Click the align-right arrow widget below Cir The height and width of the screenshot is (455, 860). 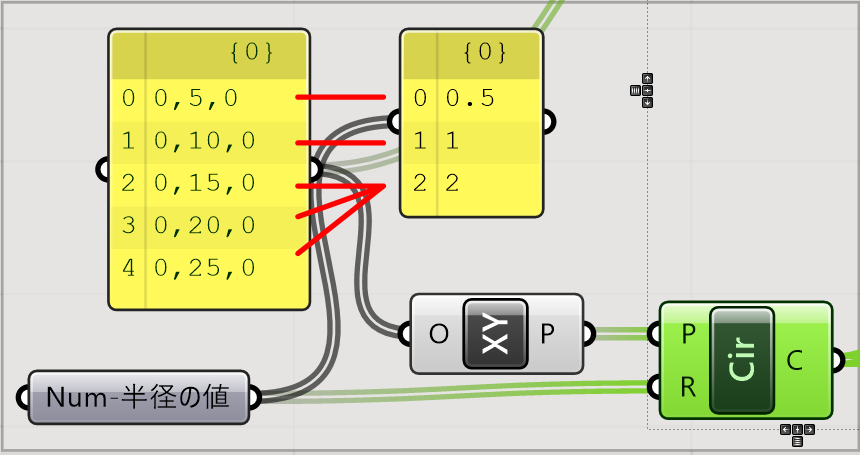click(x=809, y=429)
